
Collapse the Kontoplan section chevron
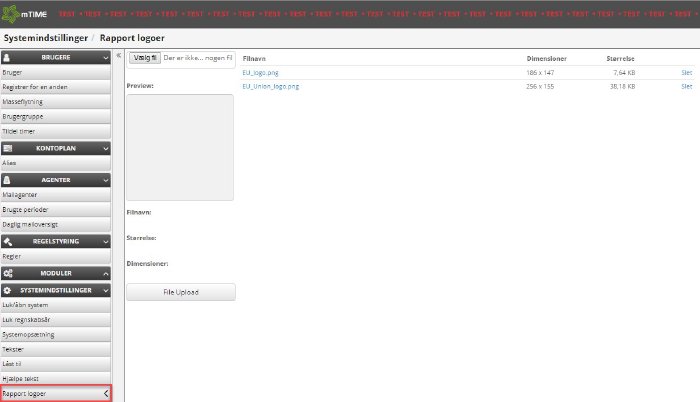point(105,147)
